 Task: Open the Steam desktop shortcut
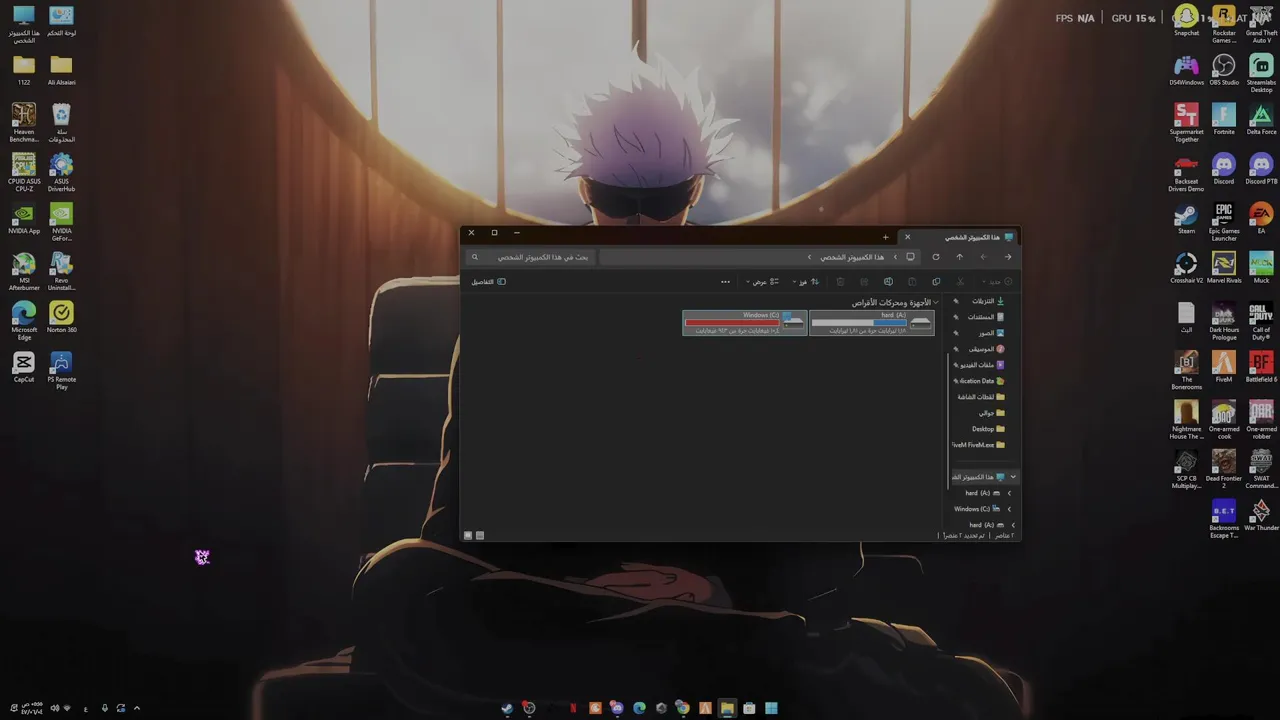[1186, 218]
